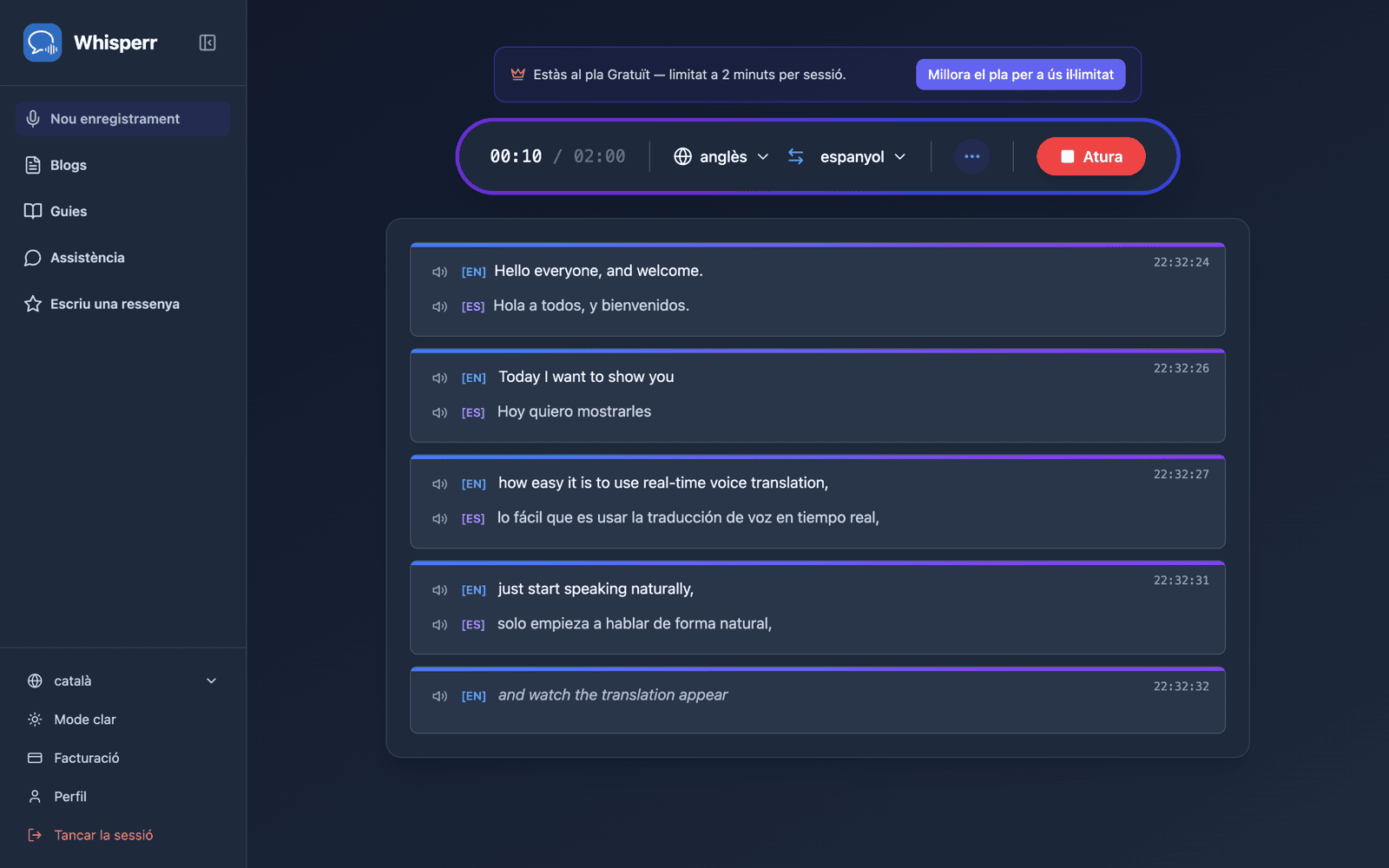Open the anglès source language dropdown
The image size is (1389, 868).
721,156
